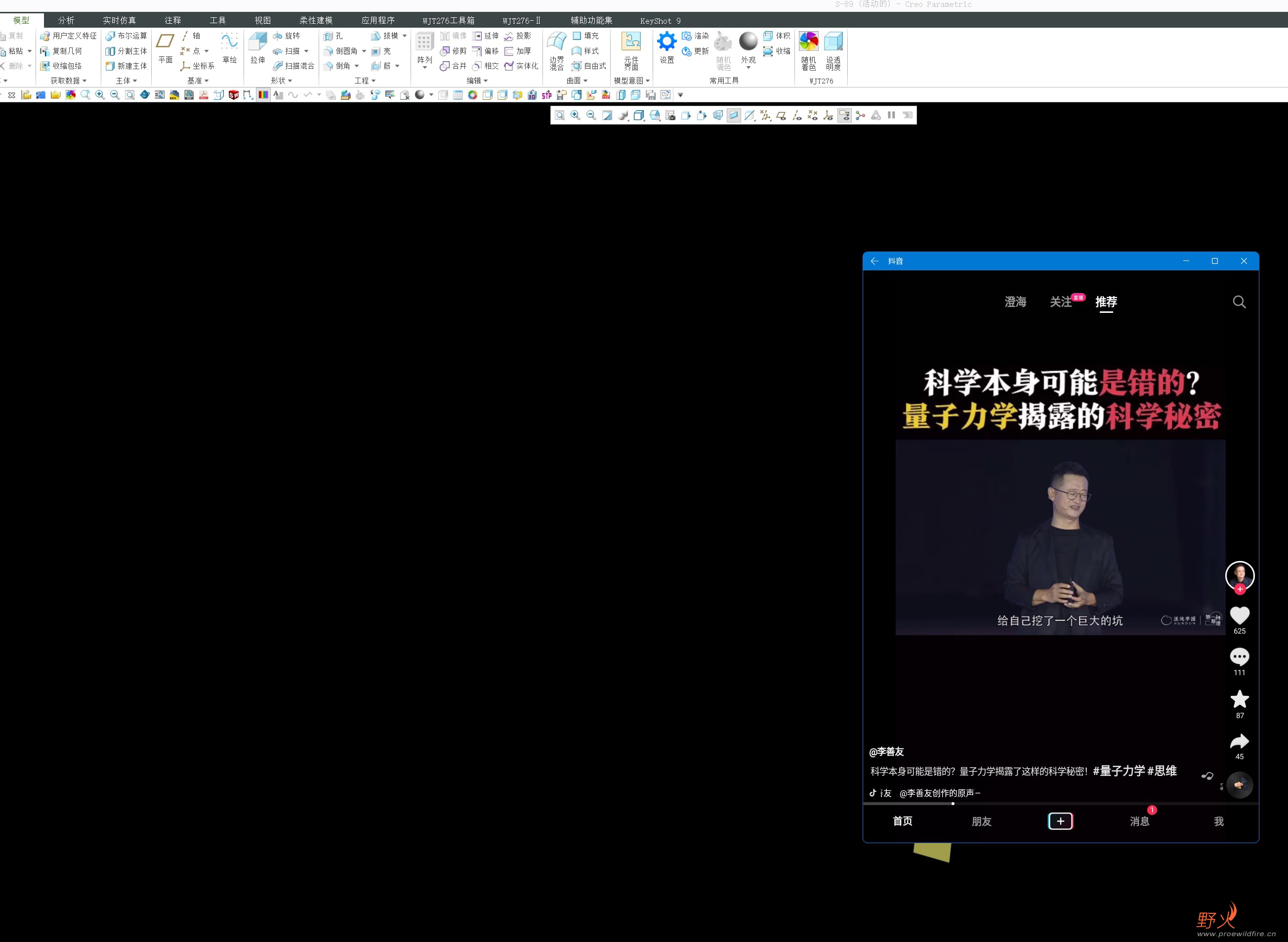Toggle coordinate system display in graphics toolbar

[x=829, y=116]
